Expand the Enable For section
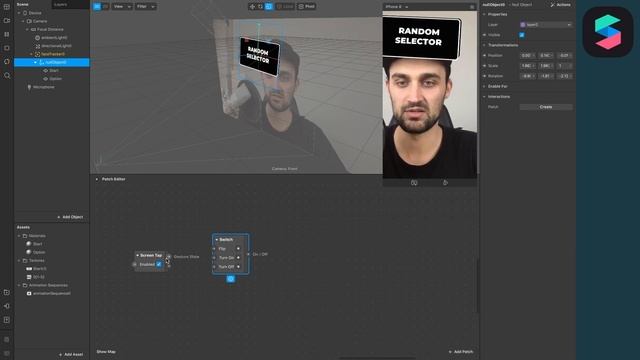The width and height of the screenshot is (640, 360). pos(484,87)
